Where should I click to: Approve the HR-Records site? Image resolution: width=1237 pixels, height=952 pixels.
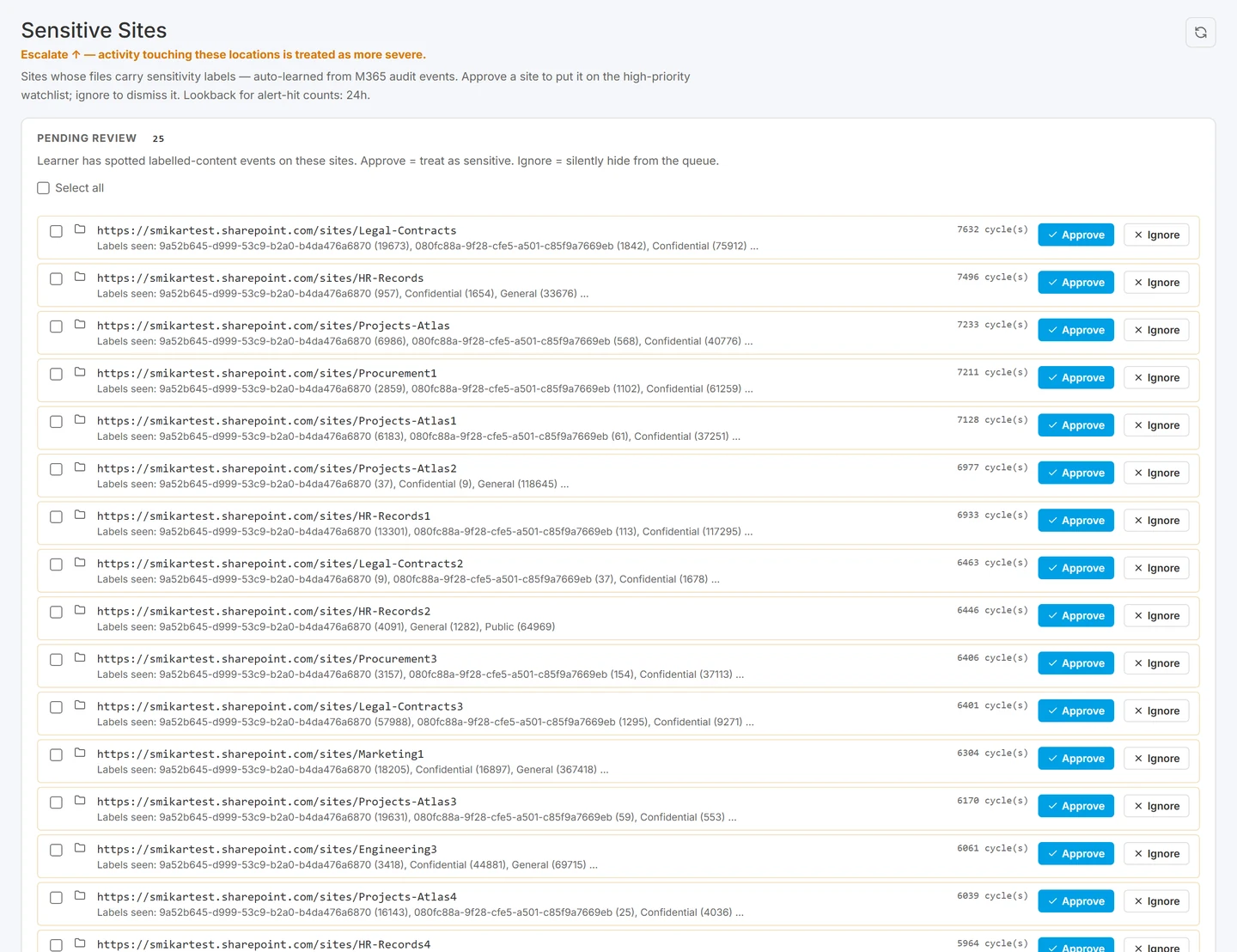coord(1076,283)
